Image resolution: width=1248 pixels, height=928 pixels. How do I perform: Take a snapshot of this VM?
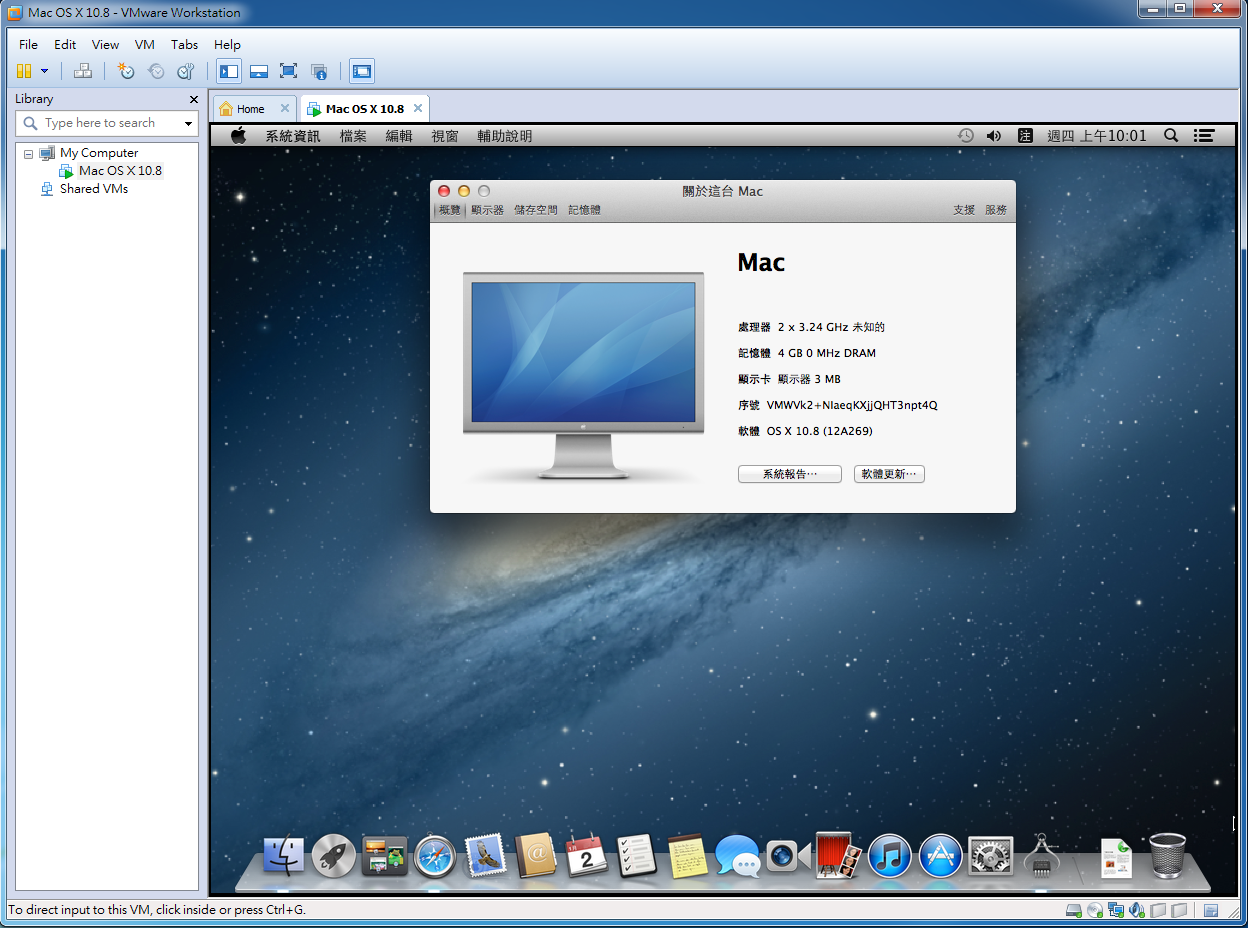[x=125, y=71]
